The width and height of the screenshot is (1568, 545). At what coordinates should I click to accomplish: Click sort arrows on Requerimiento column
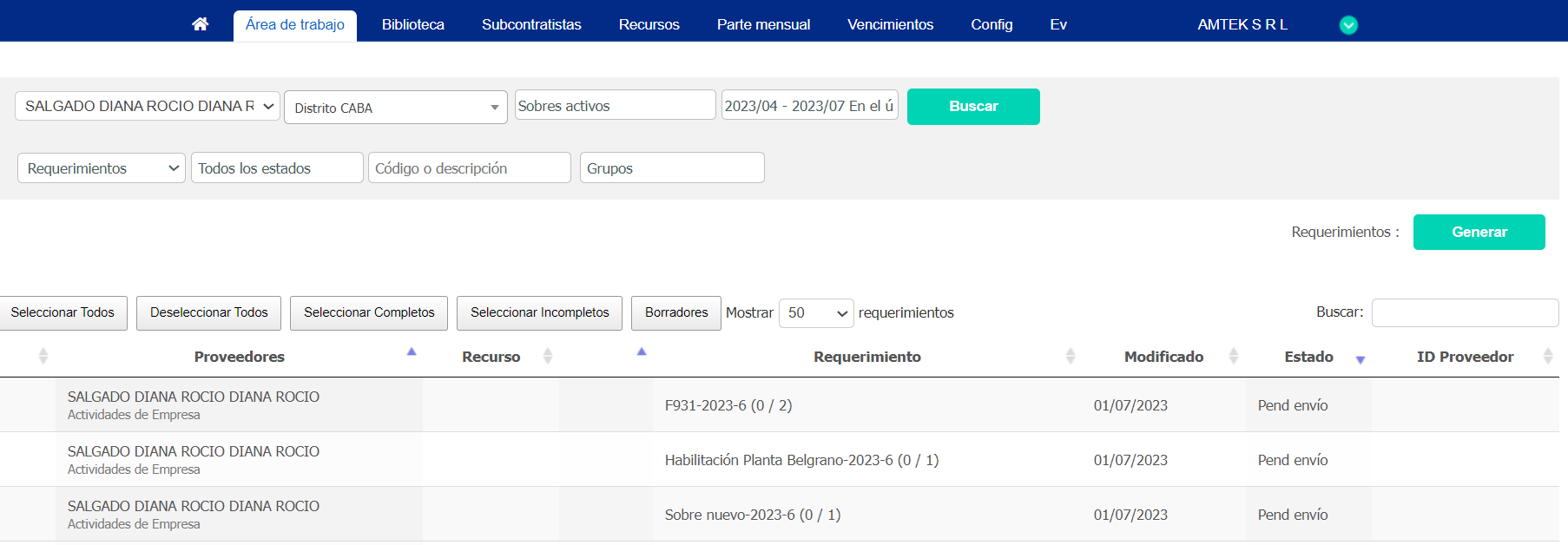(x=1071, y=356)
